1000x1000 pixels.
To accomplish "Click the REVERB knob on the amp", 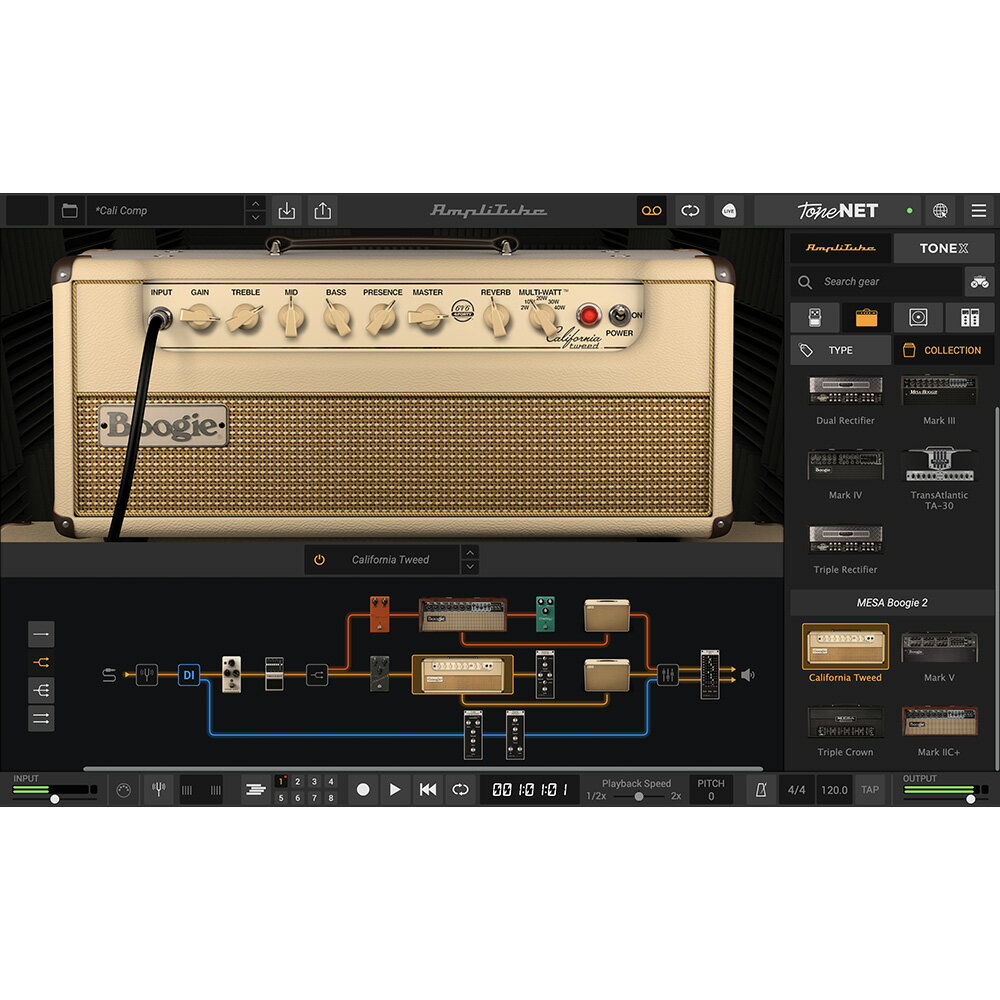I will coord(496,318).
